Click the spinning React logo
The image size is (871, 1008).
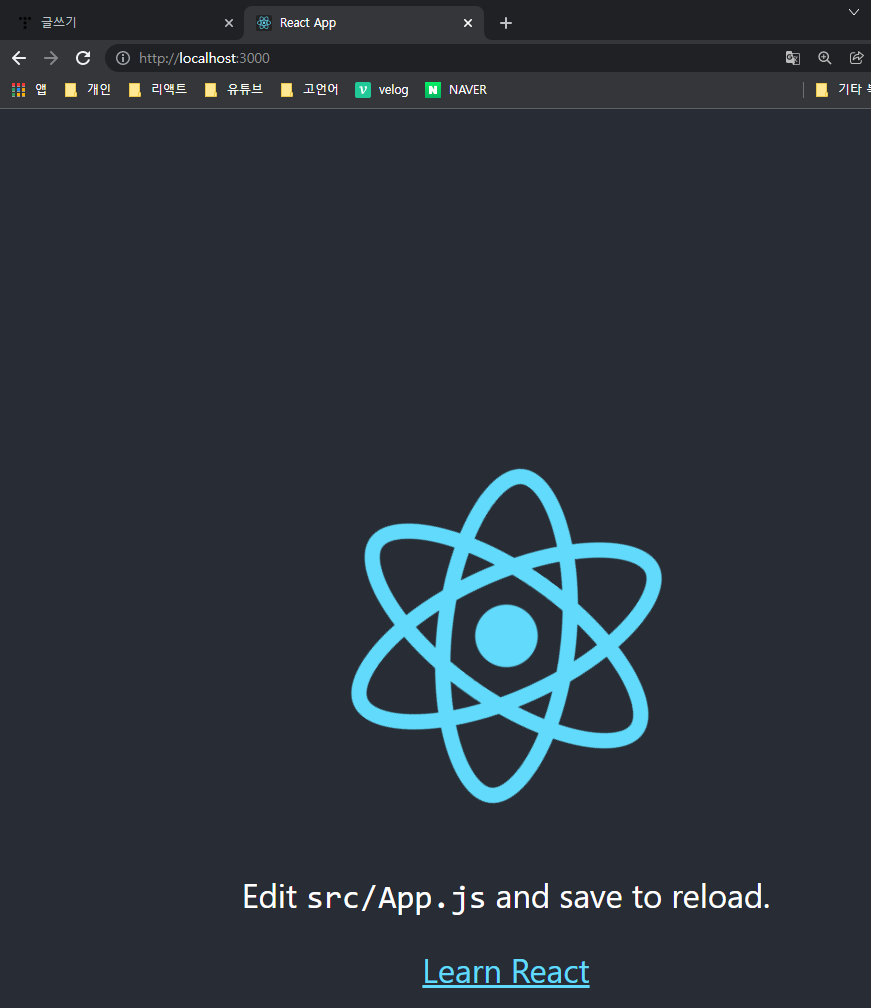coord(507,636)
